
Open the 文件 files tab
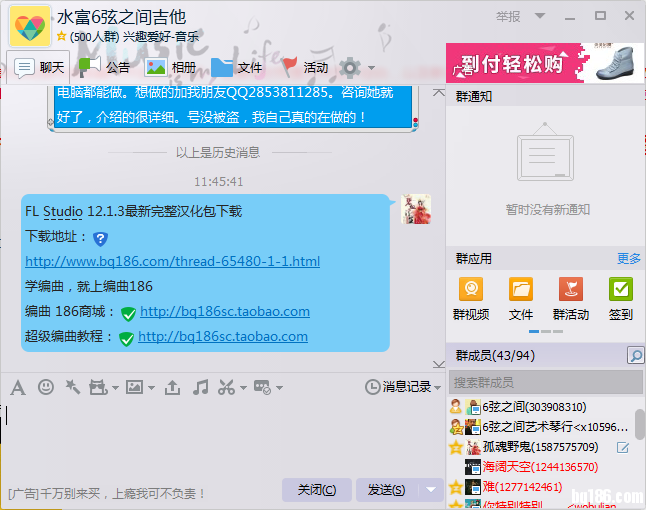(236, 67)
